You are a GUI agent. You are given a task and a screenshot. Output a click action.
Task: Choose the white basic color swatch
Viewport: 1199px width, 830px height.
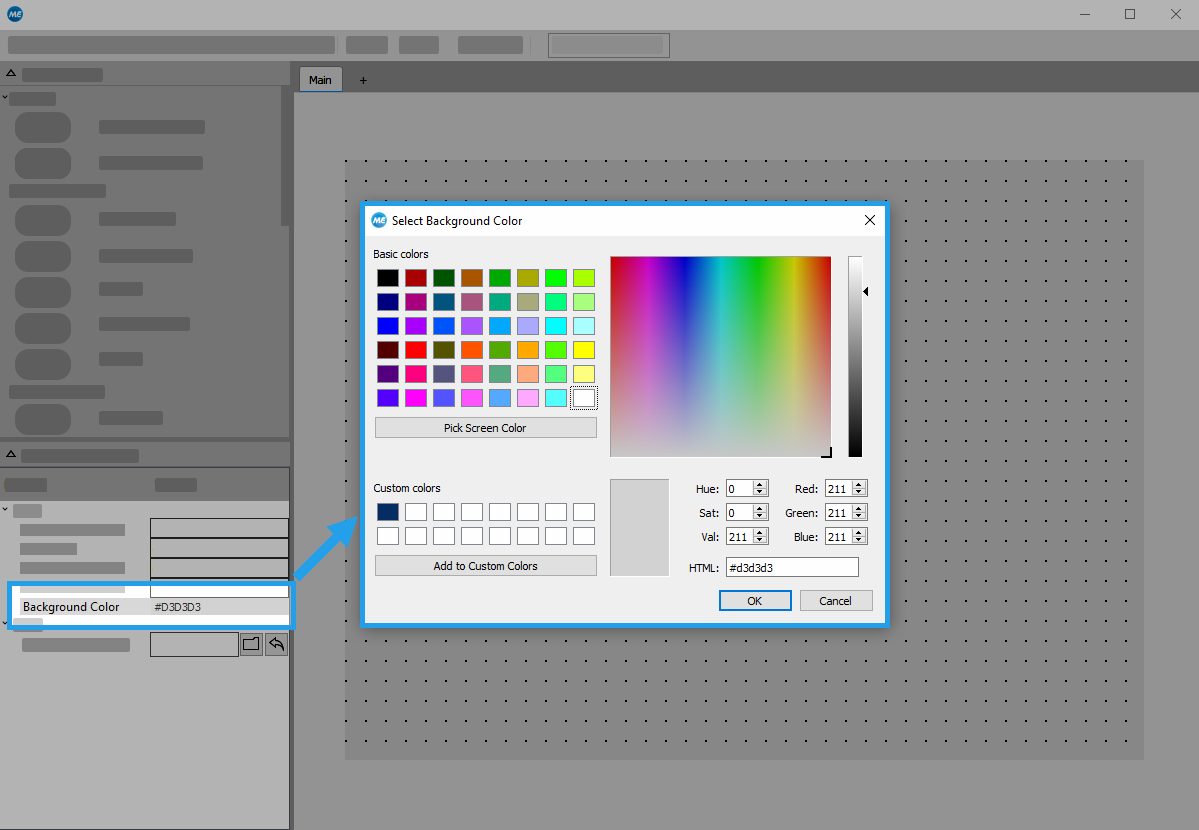584,398
